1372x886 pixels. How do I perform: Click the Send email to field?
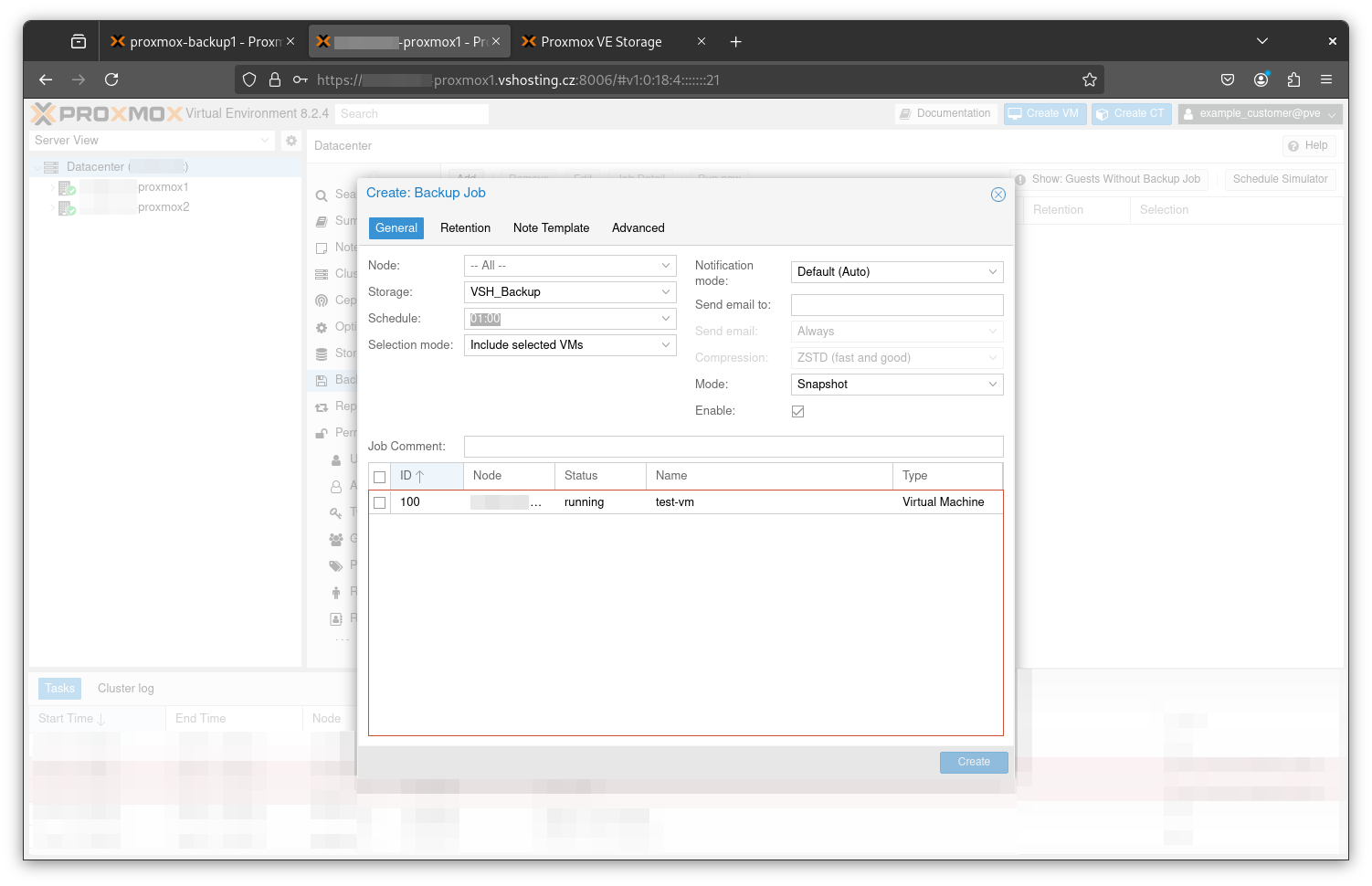click(x=897, y=305)
